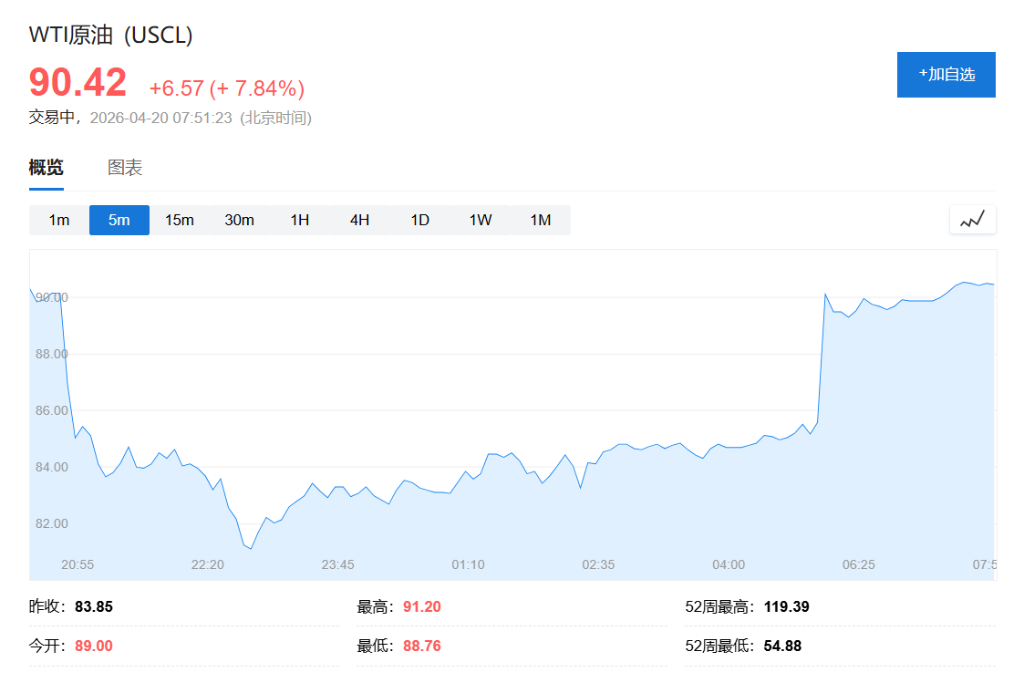Click the +加自选 watchlist button
1024x683 pixels.
946,74
